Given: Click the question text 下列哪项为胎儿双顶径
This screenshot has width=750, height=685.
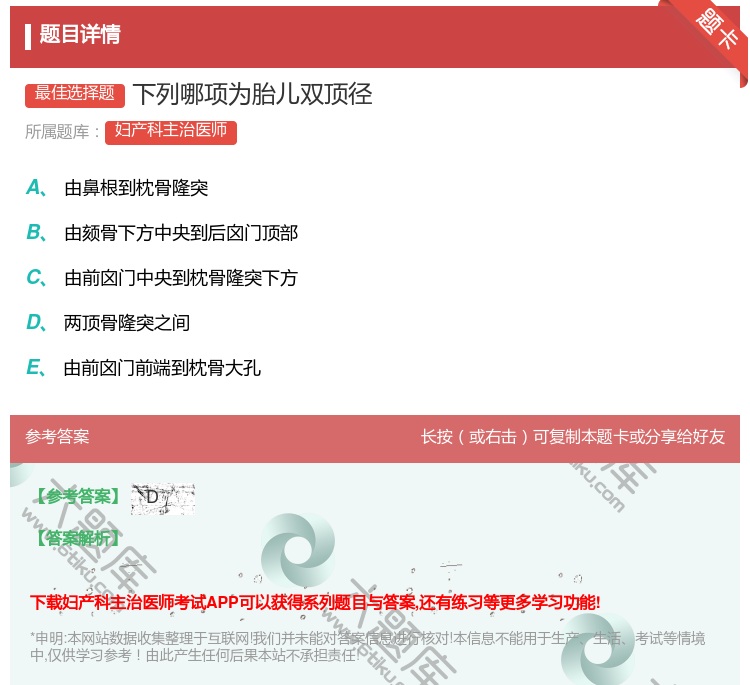Looking at the screenshot, I should coord(253,94).
